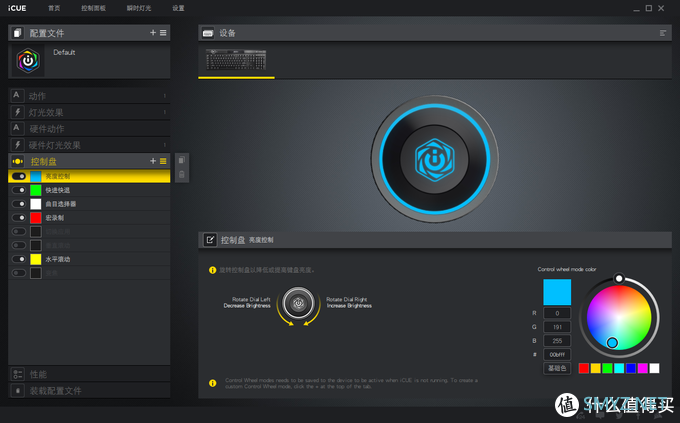This screenshot has height=423, width=680.
Task: Click the green swatch of 快进快退
Action: (x=36, y=190)
